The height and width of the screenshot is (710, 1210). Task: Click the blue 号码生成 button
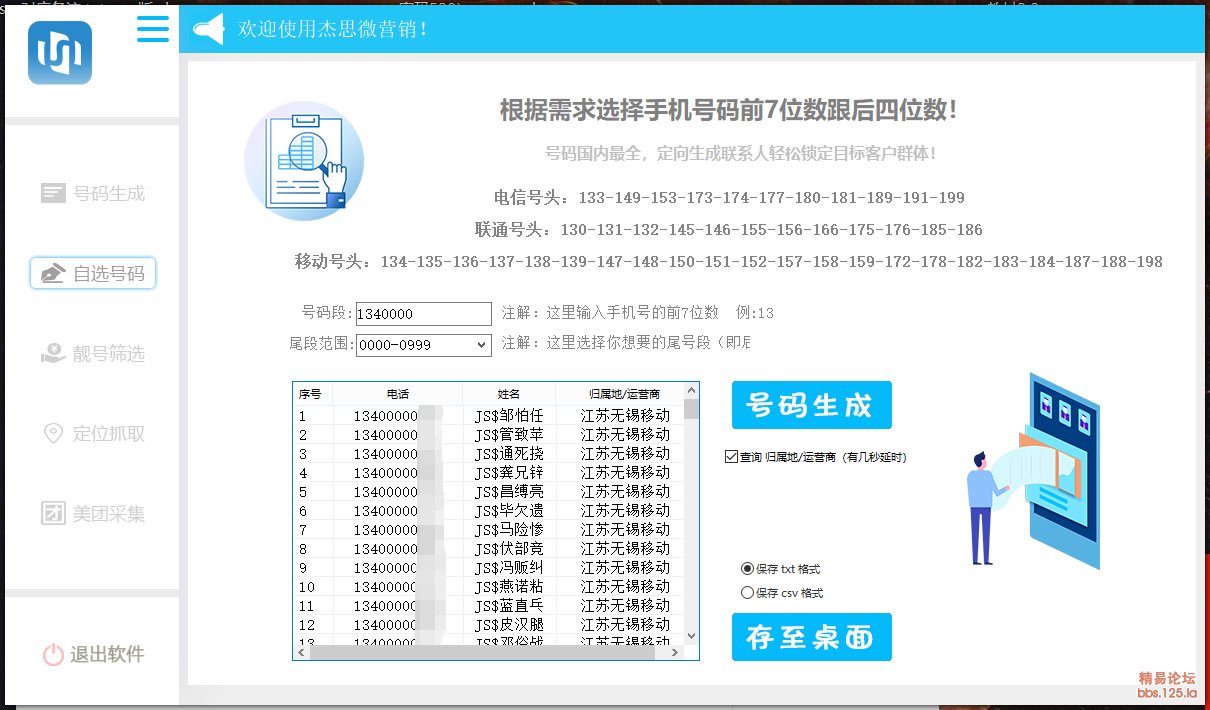(811, 405)
